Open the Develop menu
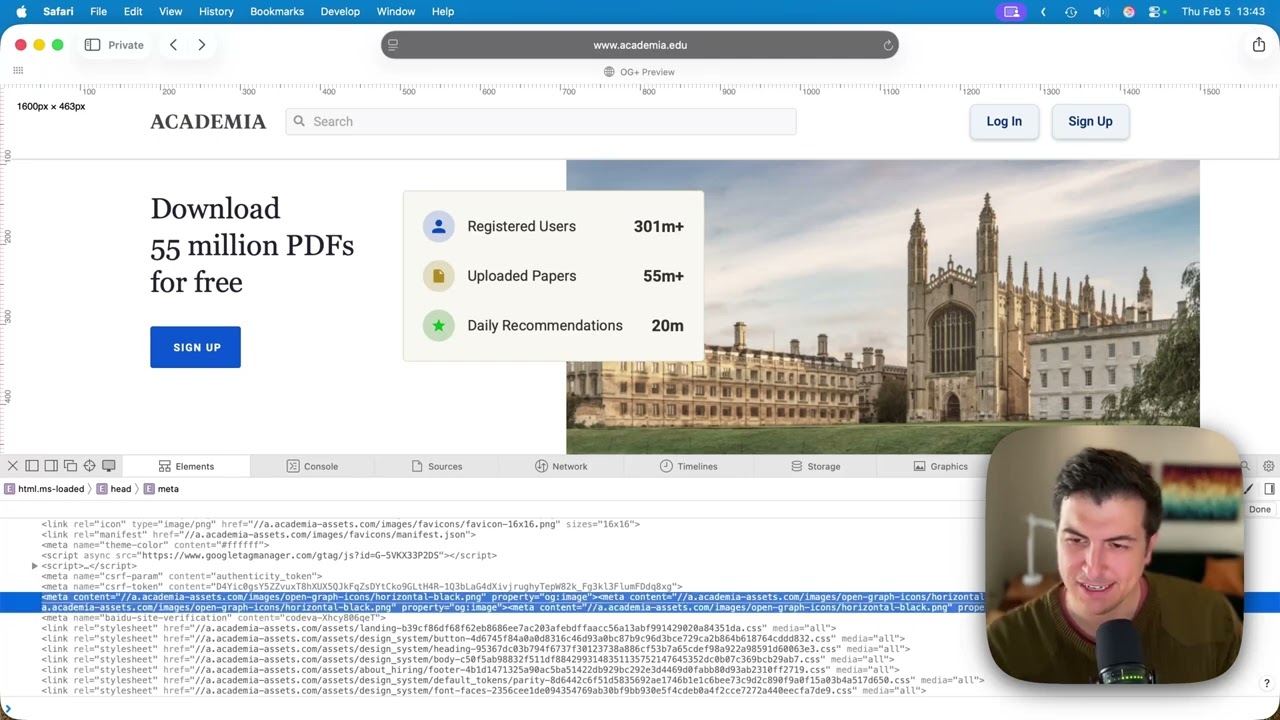The image size is (1280, 720). tap(340, 12)
